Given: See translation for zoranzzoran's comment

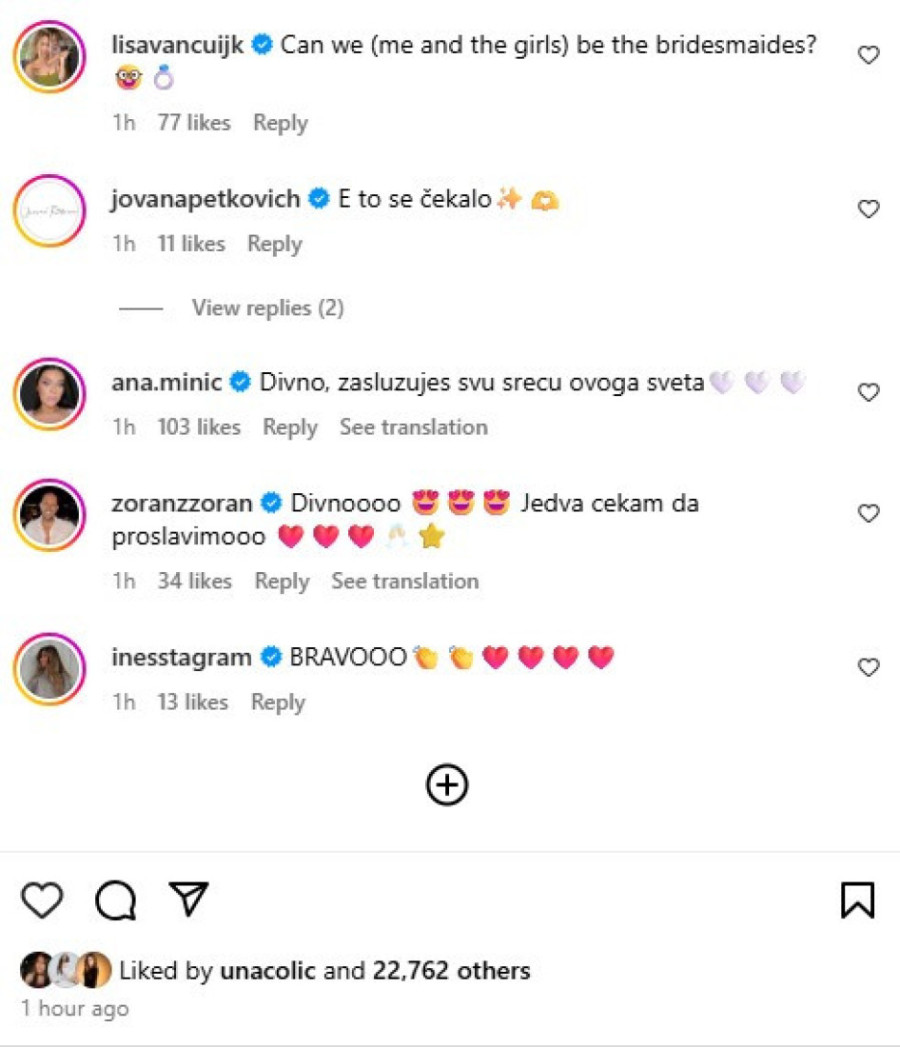Looking at the screenshot, I should [x=405, y=581].
